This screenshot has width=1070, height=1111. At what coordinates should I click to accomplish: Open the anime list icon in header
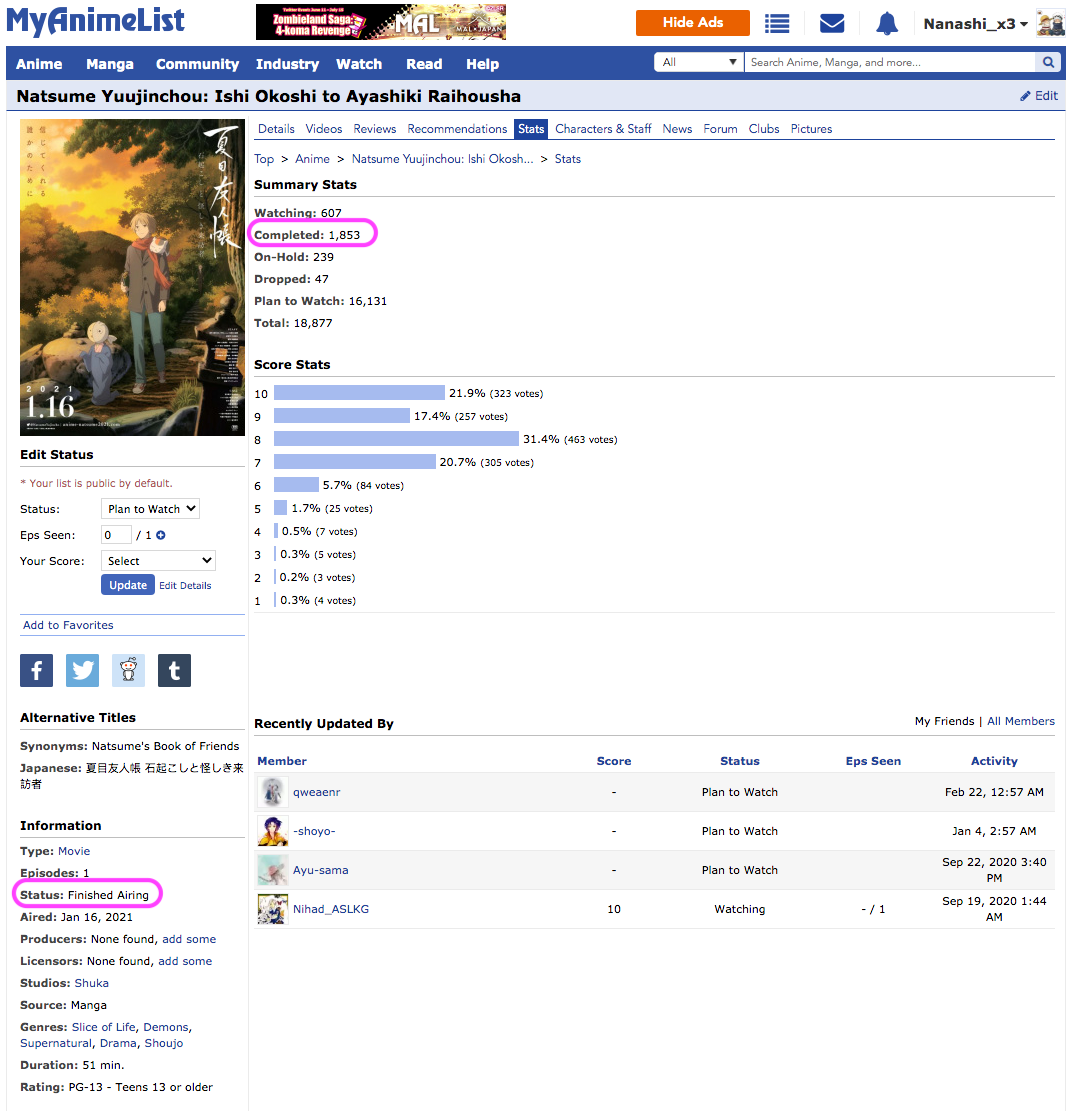777,24
